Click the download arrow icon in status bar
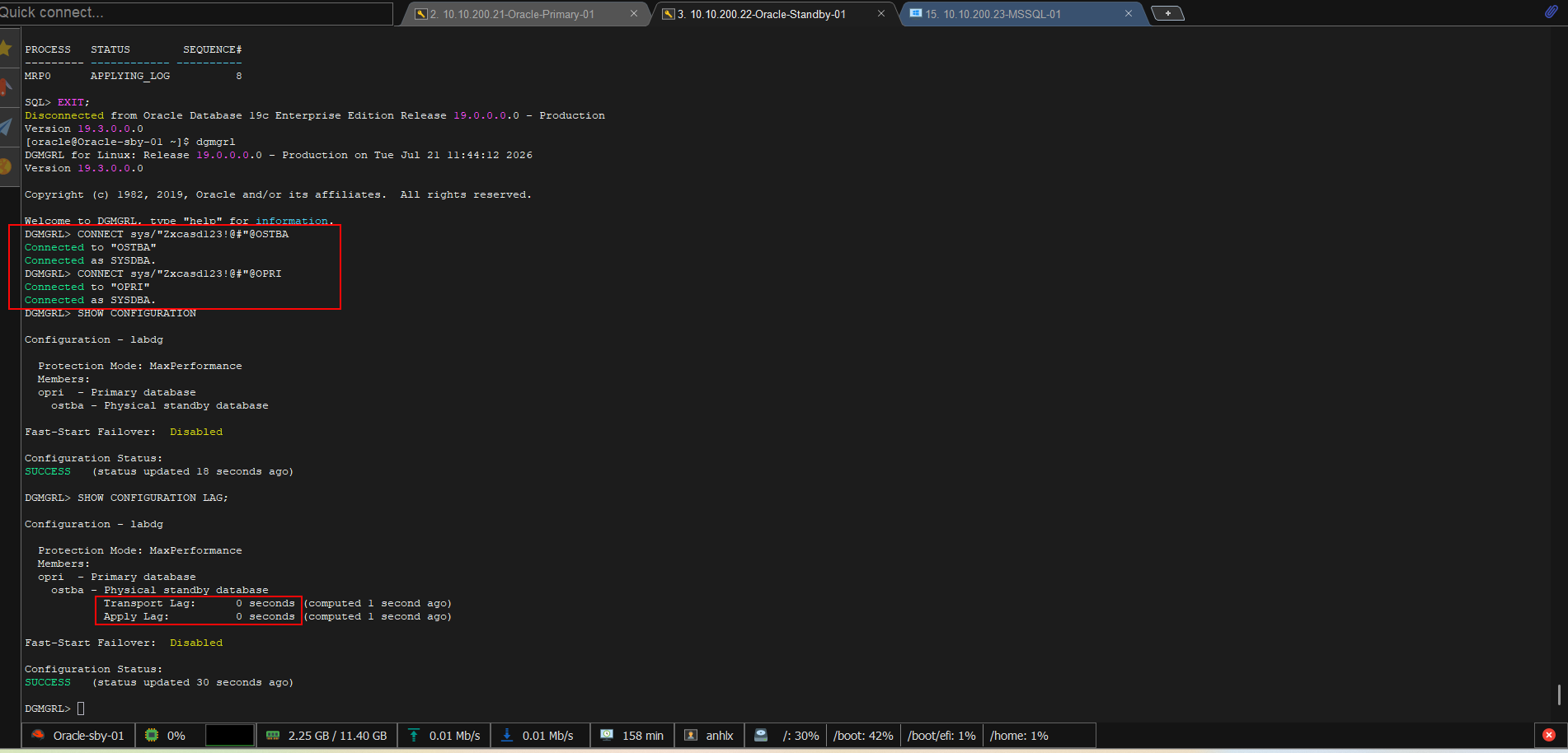 [x=507, y=735]
